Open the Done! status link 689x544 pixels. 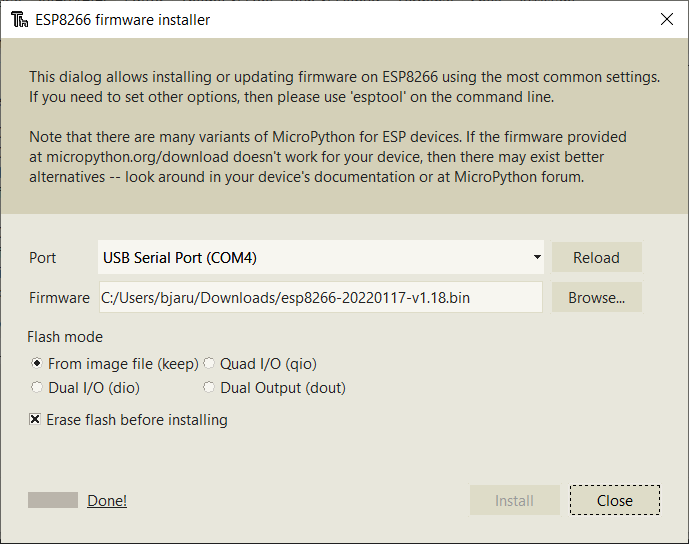(107, 500)
